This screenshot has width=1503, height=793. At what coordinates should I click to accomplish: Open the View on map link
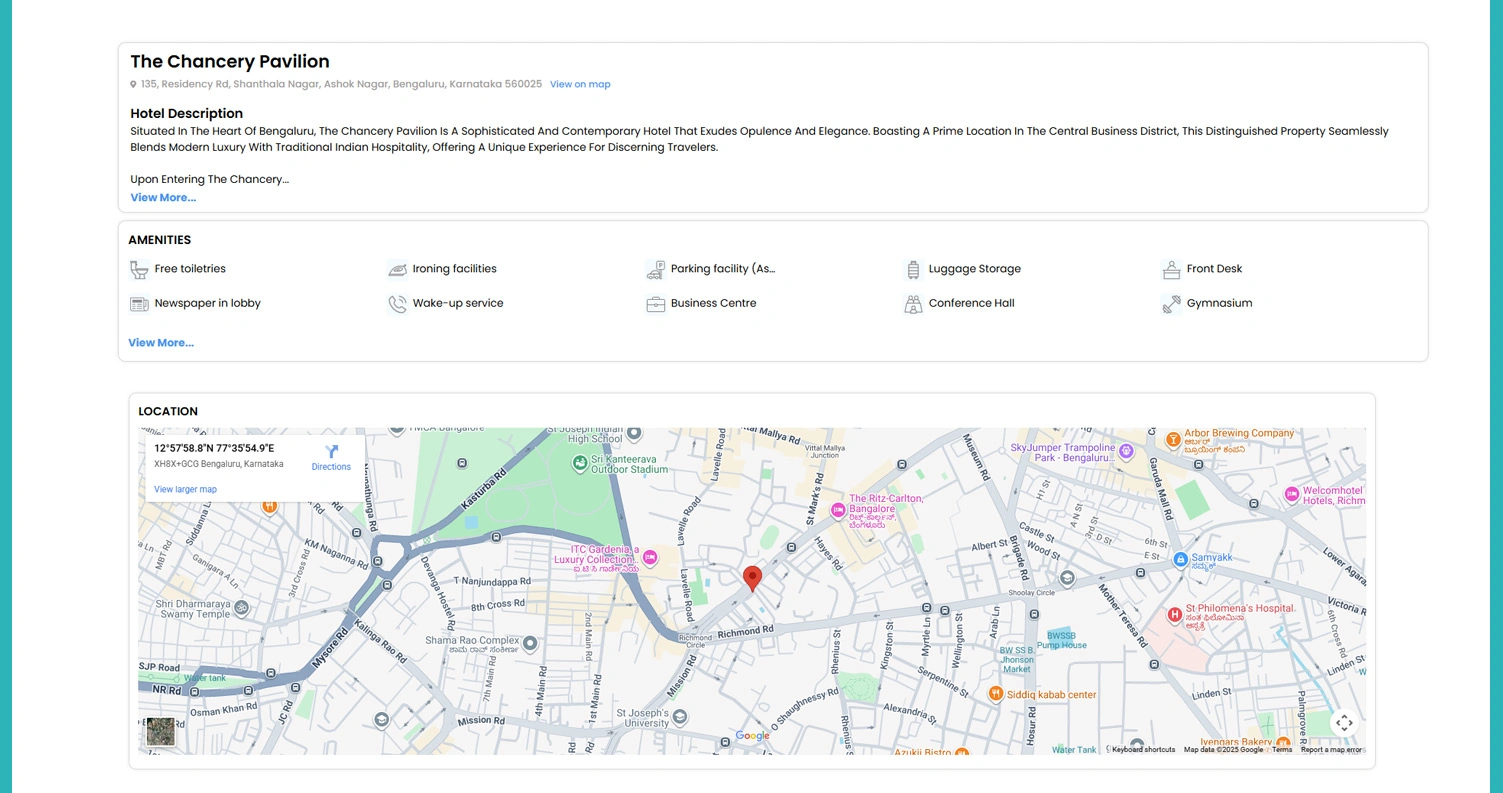tap(580, 84)
